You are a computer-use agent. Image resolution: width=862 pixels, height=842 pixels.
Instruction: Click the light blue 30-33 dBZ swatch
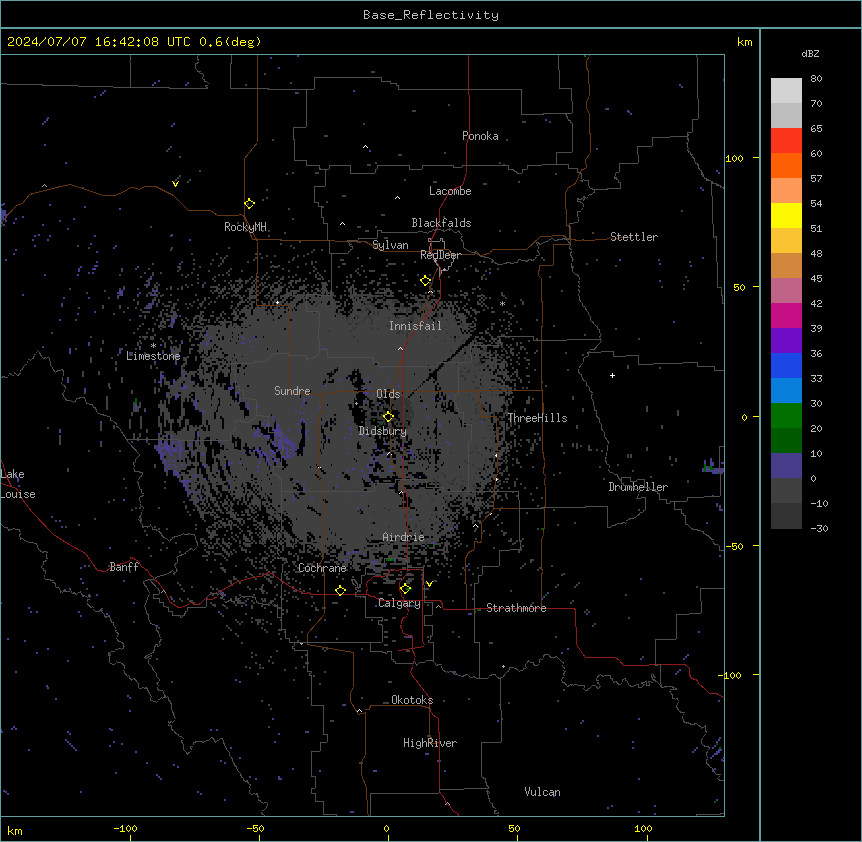(786, 390)
